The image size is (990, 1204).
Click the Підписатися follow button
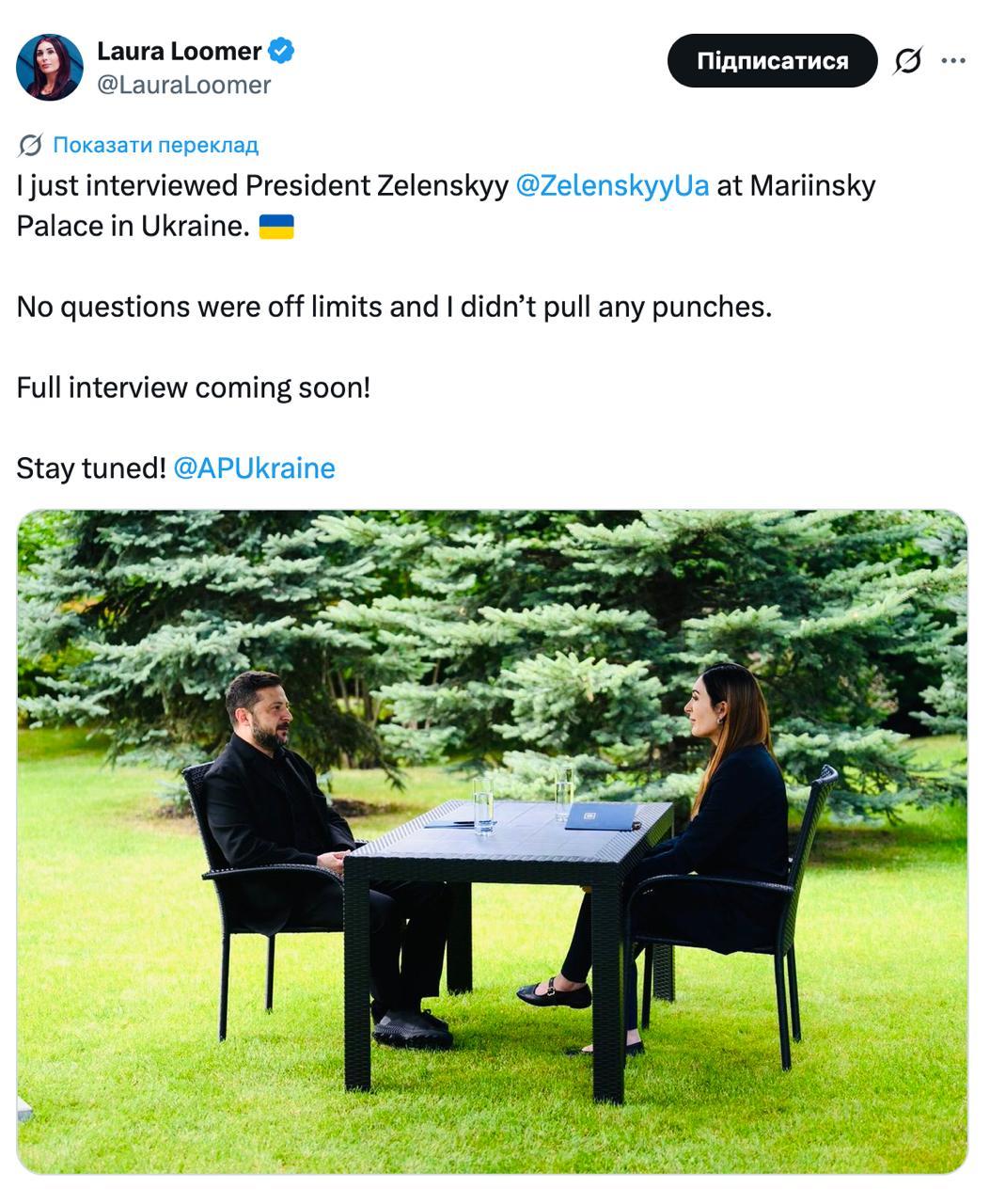point(773,61)
